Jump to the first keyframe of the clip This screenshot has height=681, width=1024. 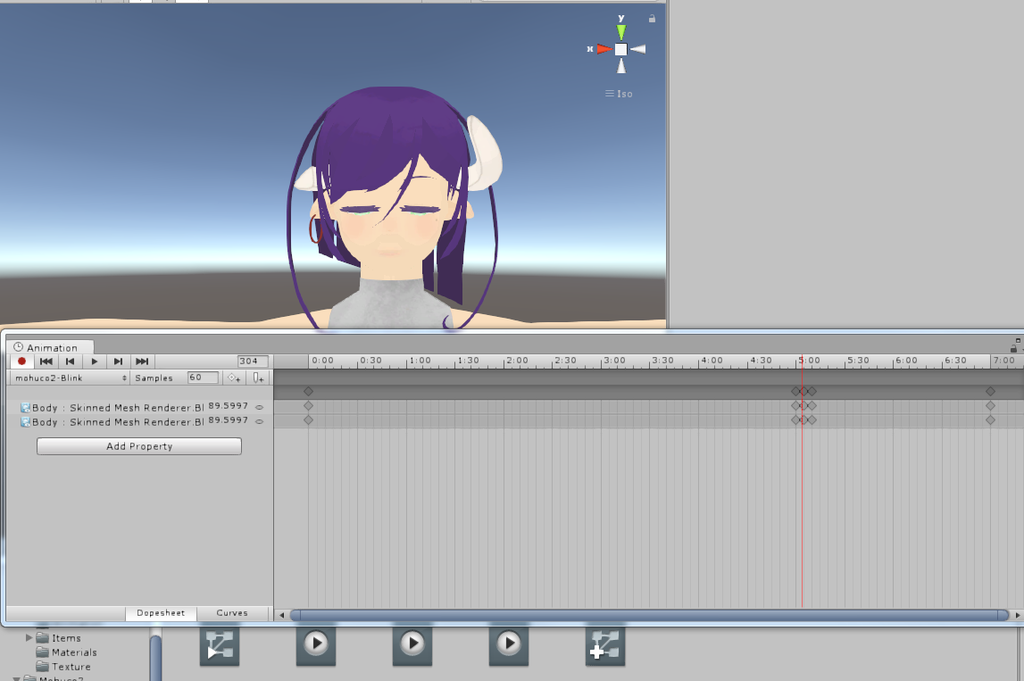tap(46, 361)
